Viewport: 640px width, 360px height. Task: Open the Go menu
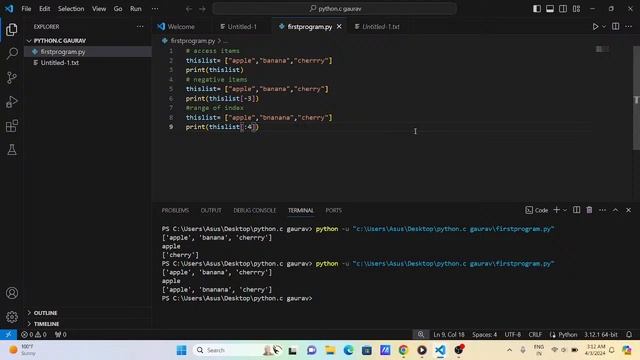[118, 9]
